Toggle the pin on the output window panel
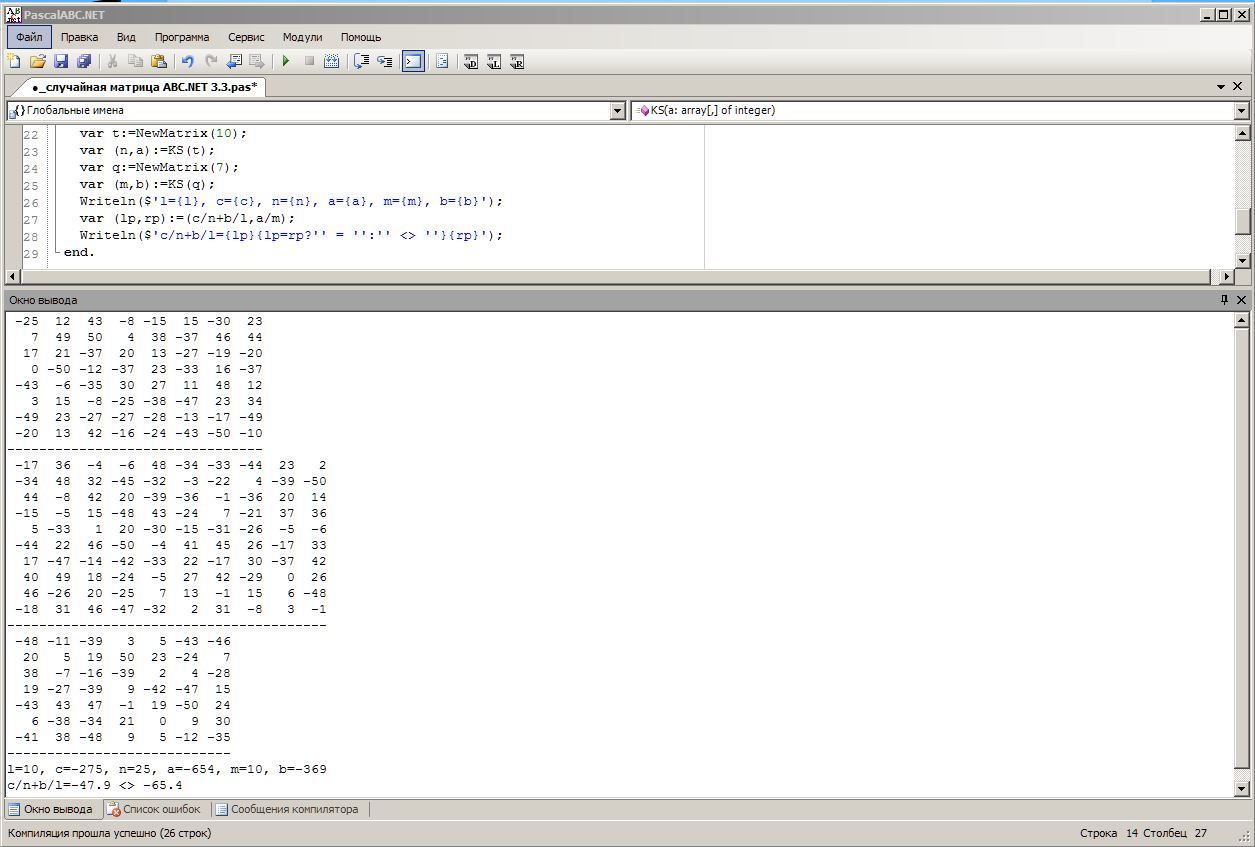 1224,300
